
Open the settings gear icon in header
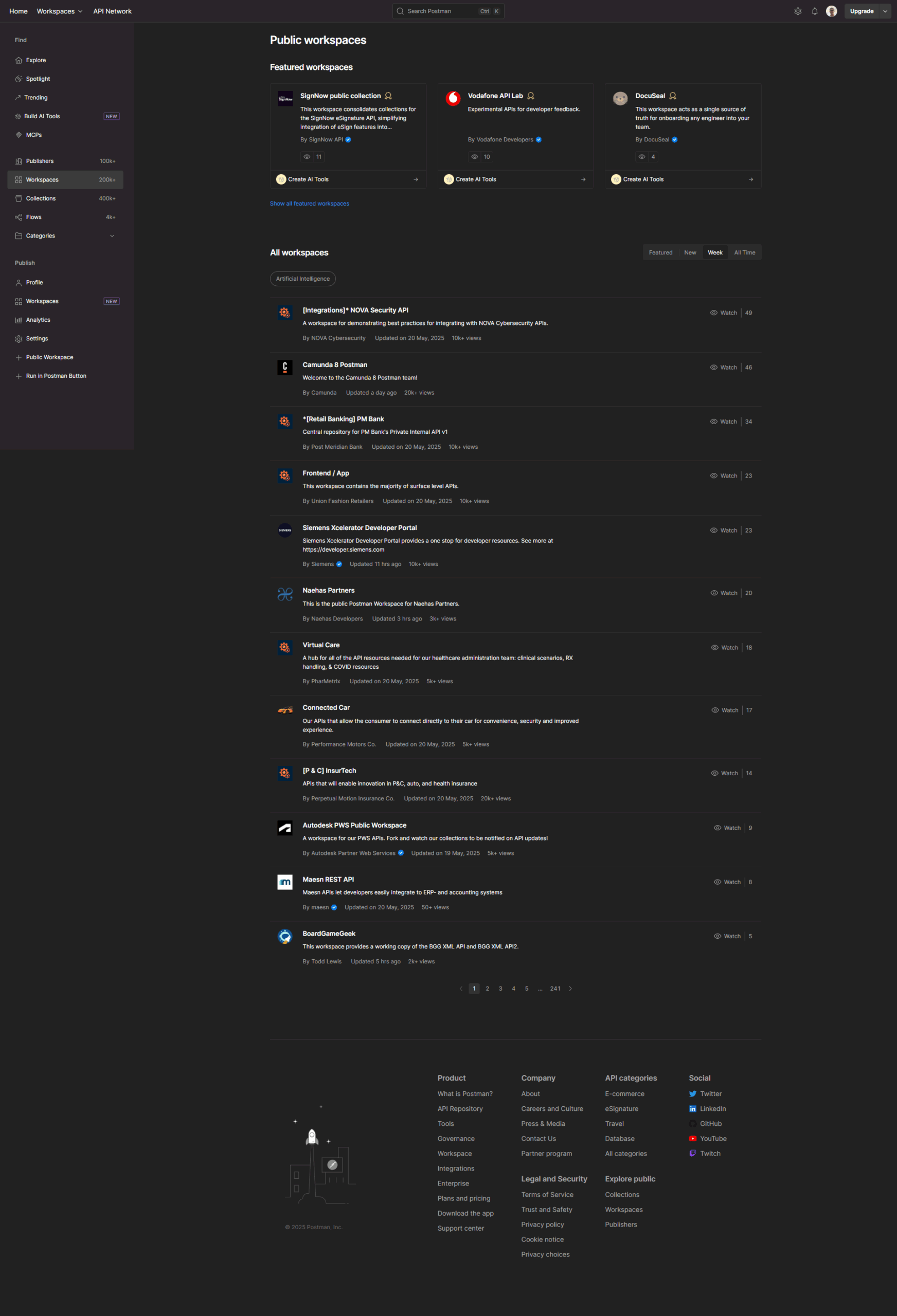point(797,11)
